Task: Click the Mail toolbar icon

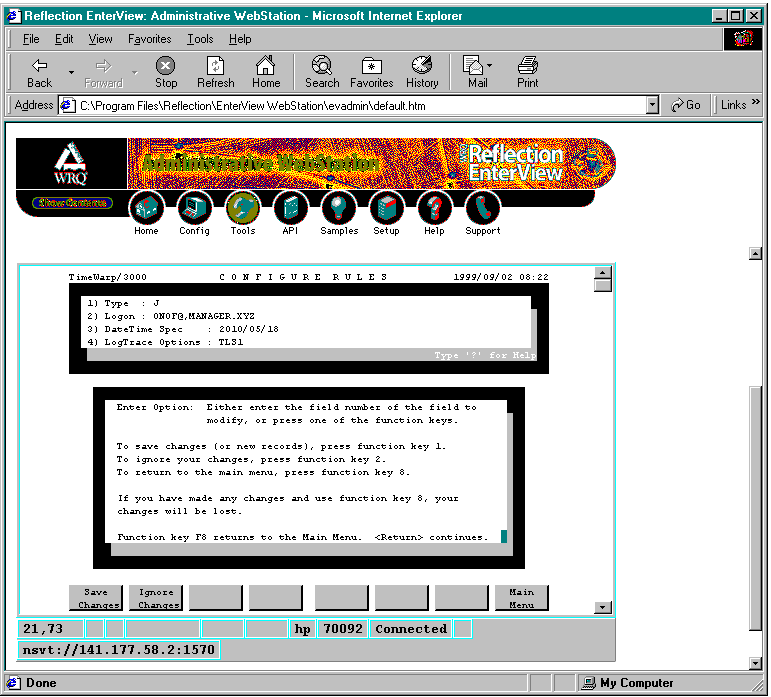Action: tap(474, 73)
